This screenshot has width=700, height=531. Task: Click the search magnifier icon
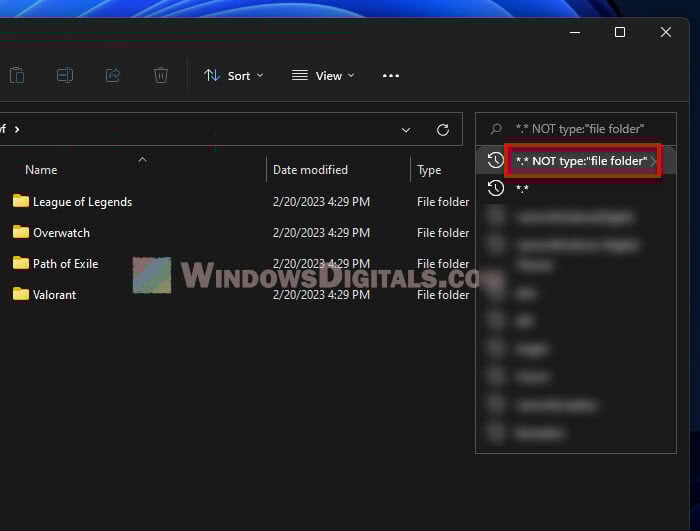pos(496,129)
